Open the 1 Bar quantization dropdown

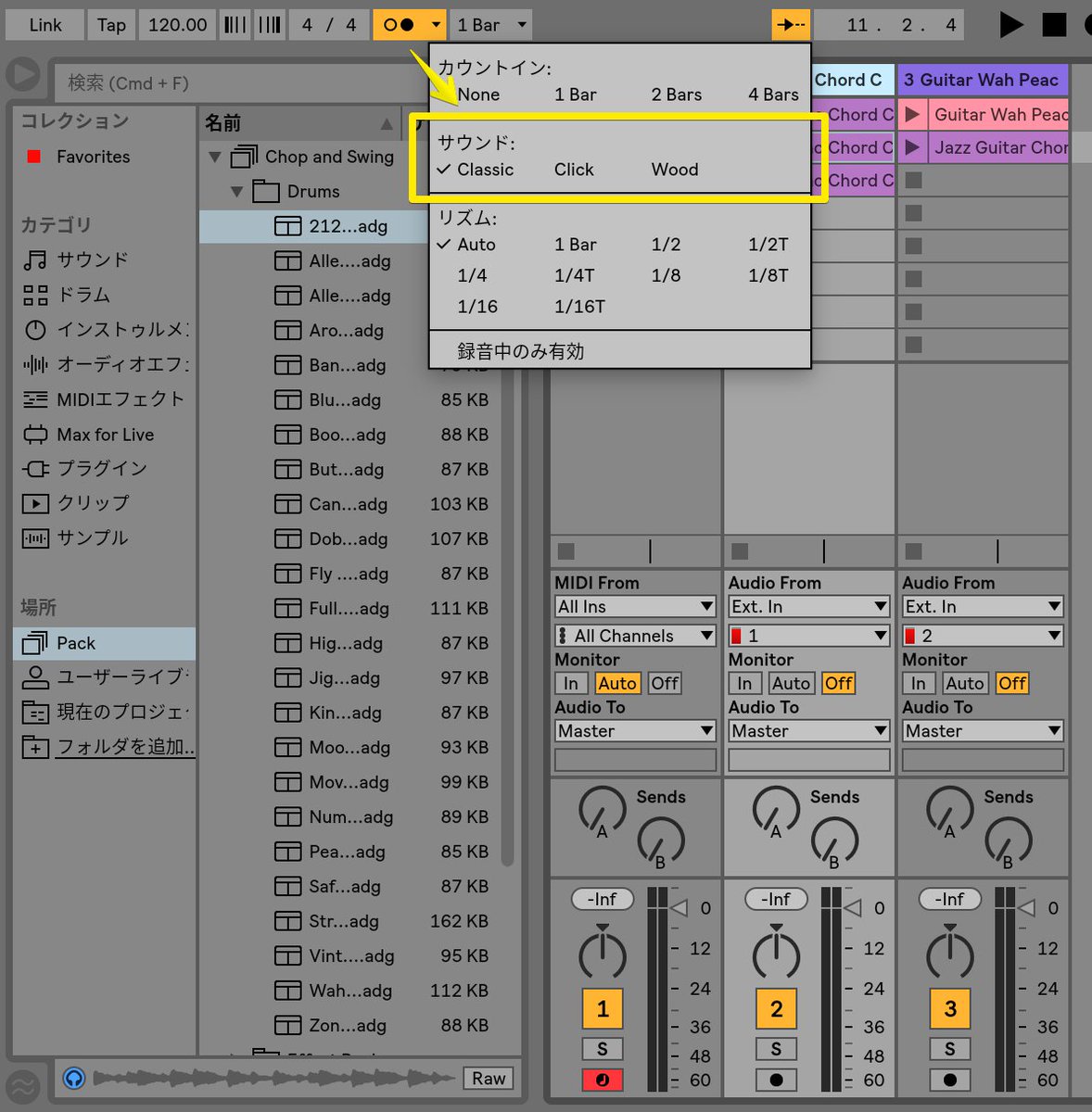click(489, 24)
